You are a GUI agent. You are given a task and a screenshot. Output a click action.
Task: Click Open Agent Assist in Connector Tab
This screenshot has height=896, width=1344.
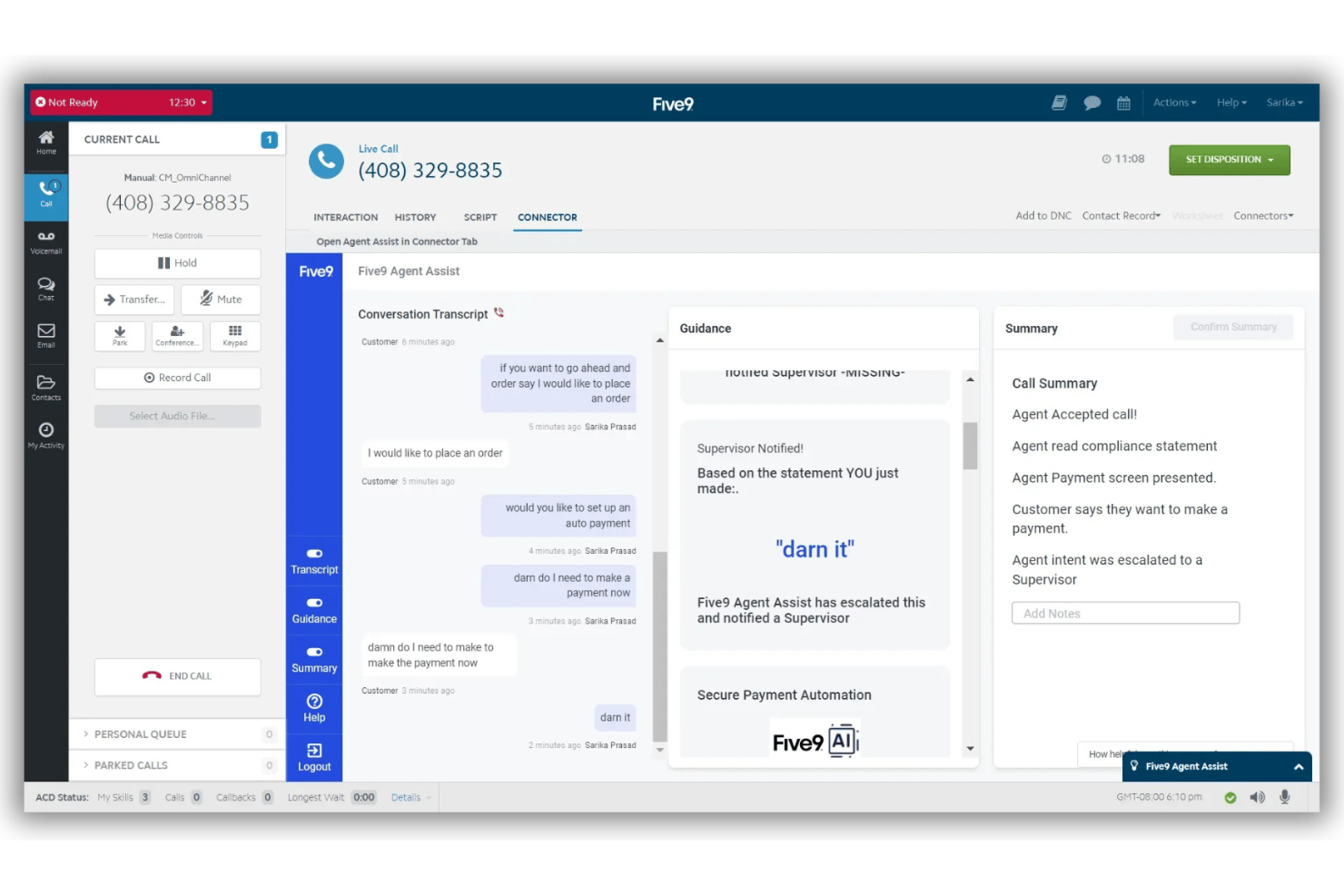point(397,241)
